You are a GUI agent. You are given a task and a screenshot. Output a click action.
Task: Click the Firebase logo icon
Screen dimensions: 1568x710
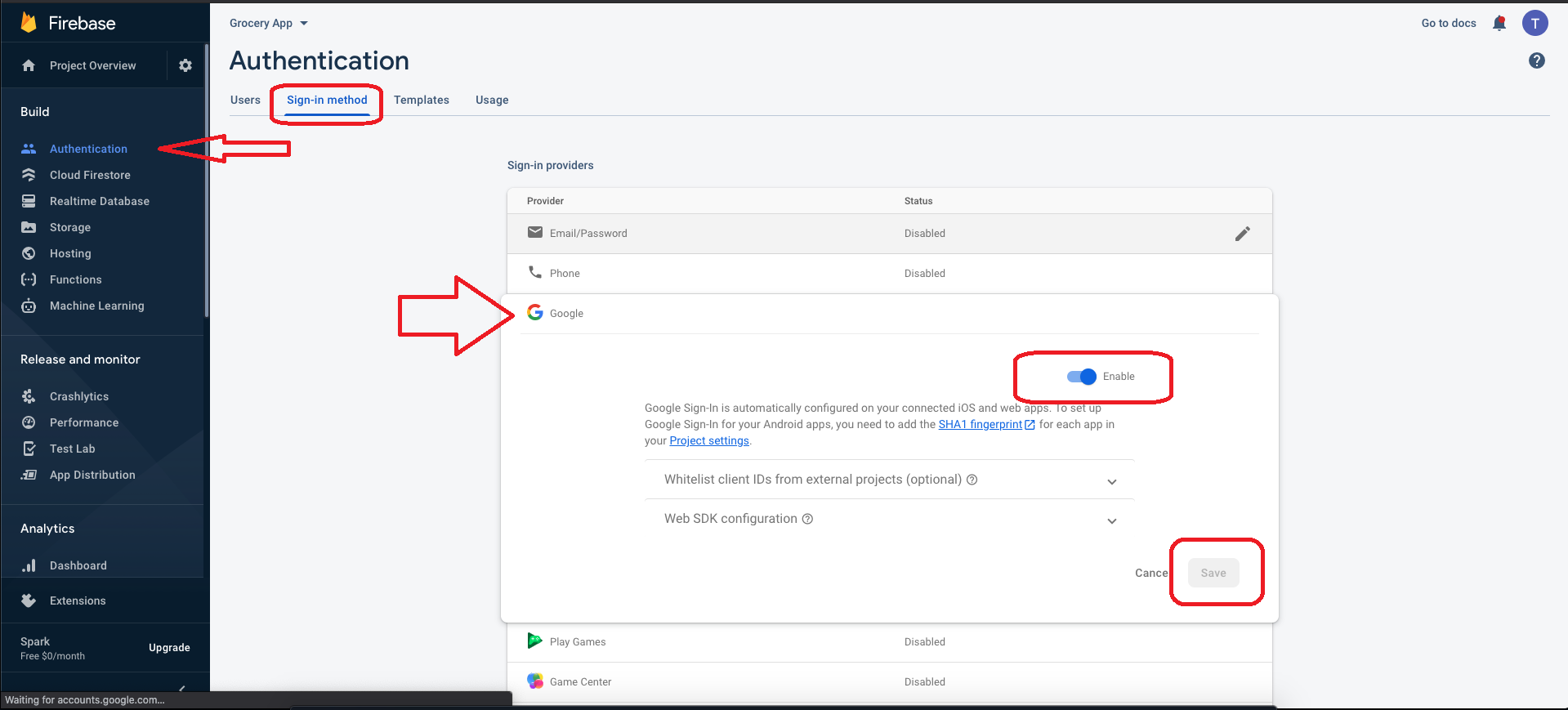[x=29, y=23]
